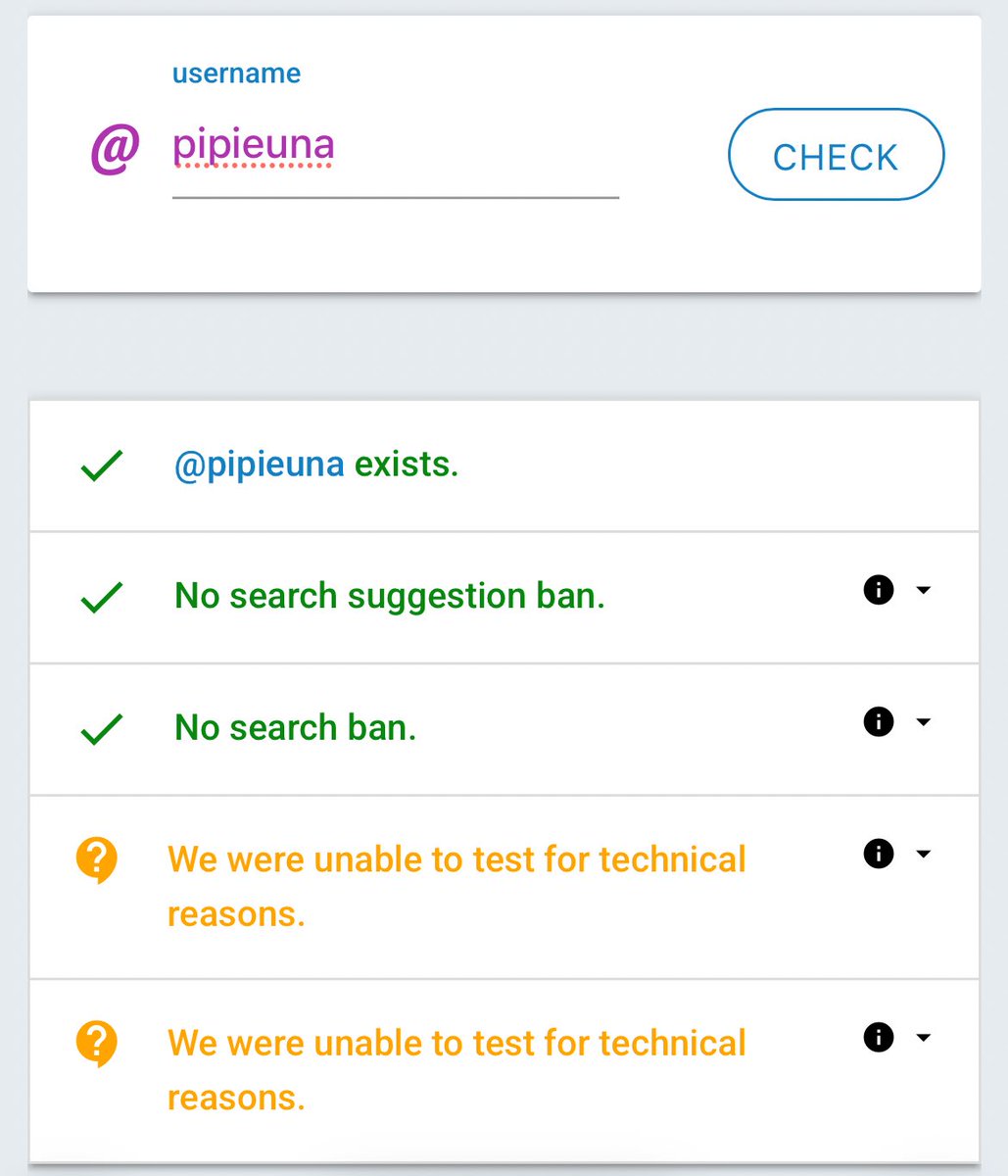
Task: Click the purple @ symbol icon
Action: [116, 150]
